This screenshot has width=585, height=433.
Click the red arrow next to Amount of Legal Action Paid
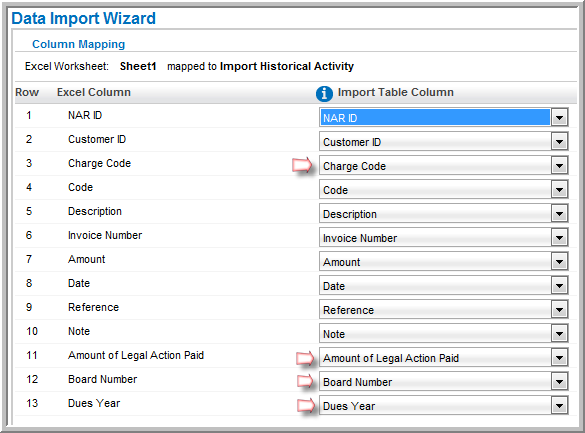pos(305,358)
